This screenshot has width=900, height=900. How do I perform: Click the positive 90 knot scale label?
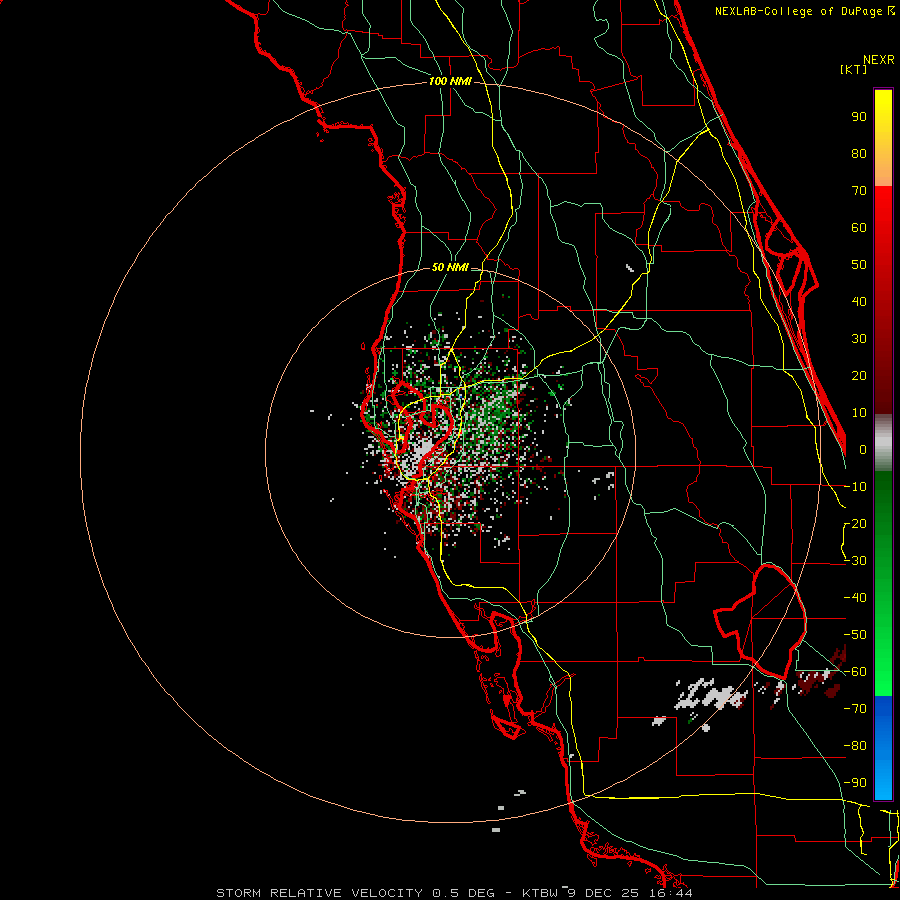coord(859,117)
